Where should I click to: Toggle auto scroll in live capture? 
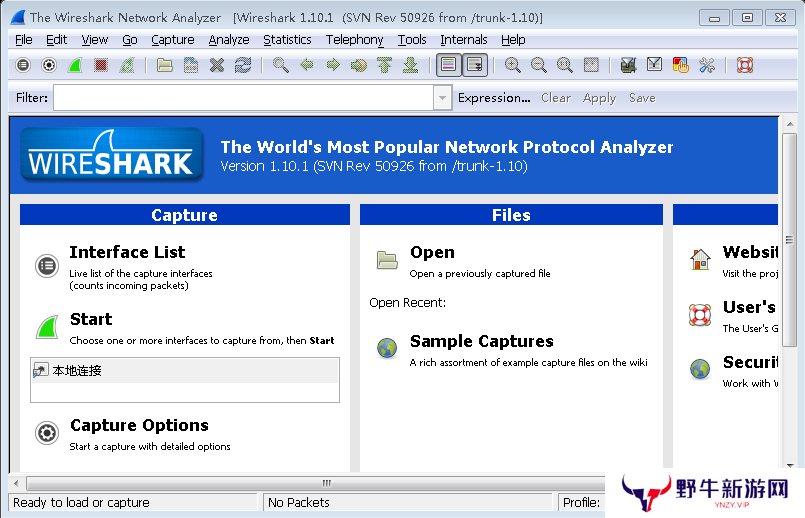(x=475, y=65)
